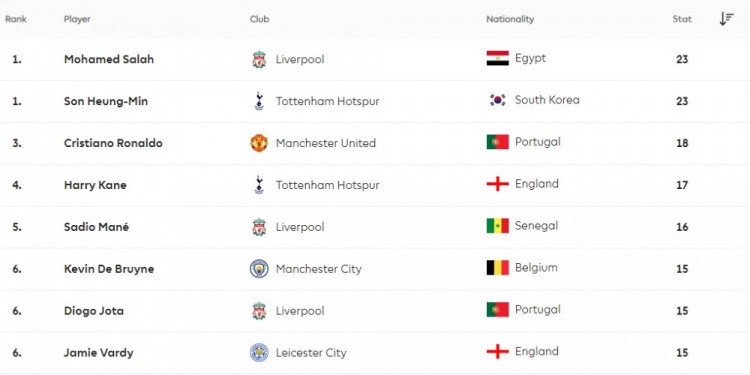This screenshot has height=375, width=750.
Task: Click the Nationality column header
Action: point(510,19)
